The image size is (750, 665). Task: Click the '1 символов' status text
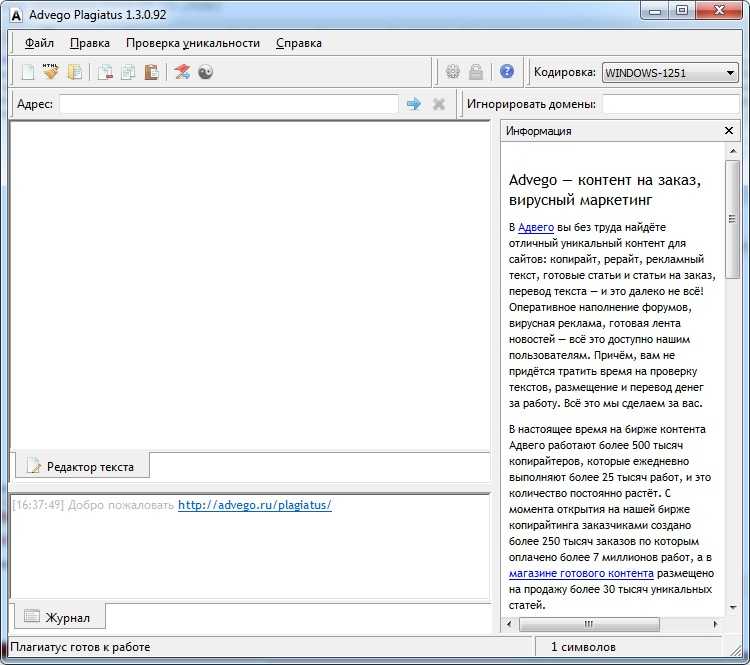pos(583,647)
